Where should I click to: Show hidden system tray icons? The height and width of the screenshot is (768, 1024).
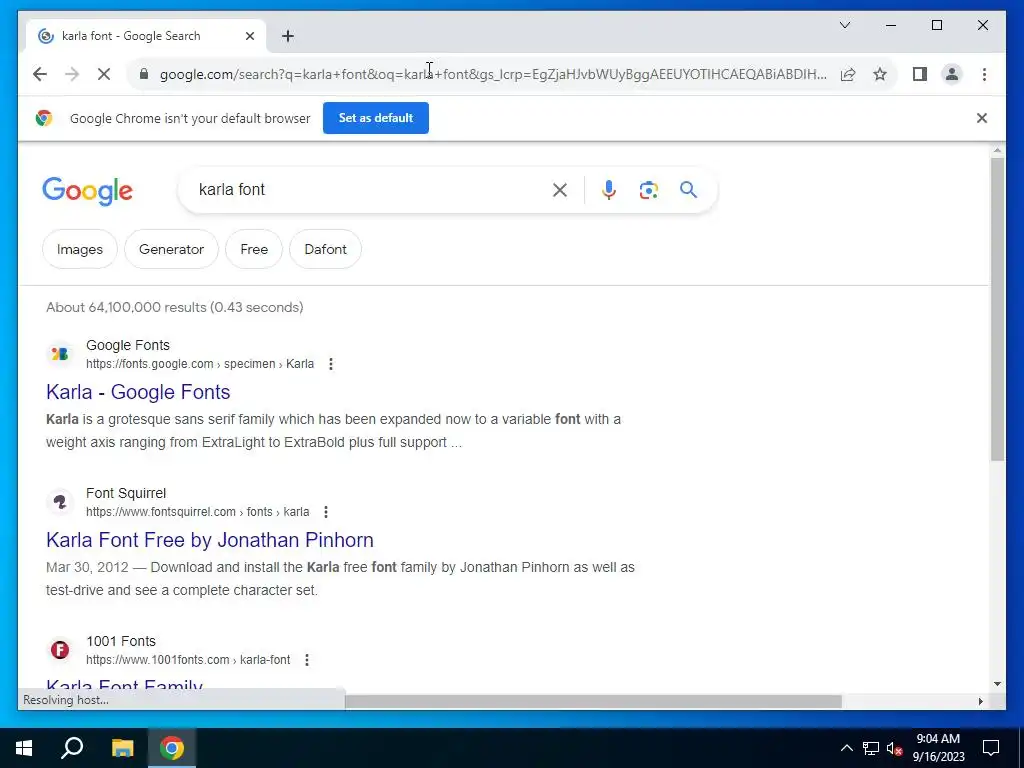[x=846, y=748]
